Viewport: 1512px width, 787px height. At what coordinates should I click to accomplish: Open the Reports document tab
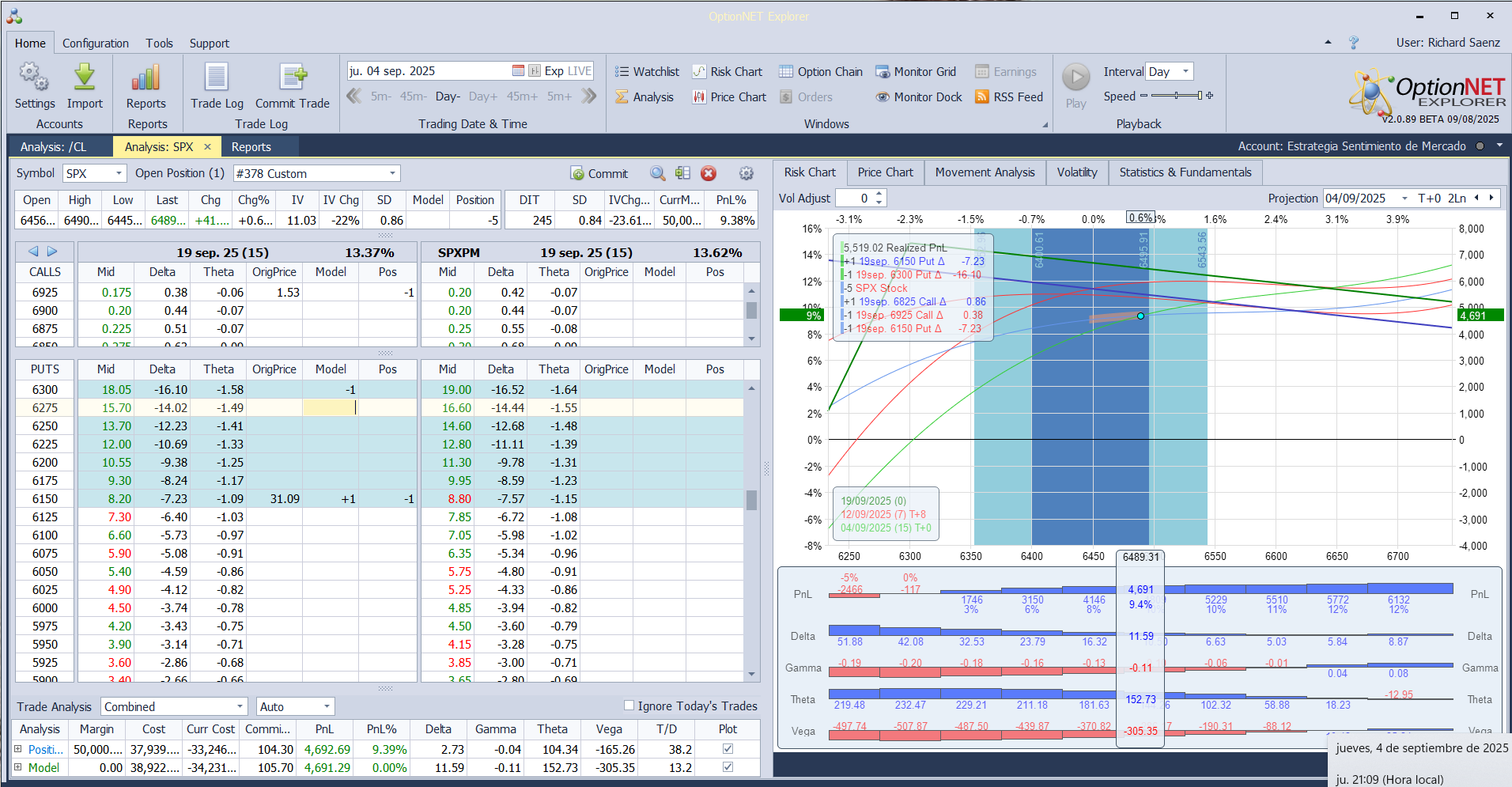[x=251, y=147]
